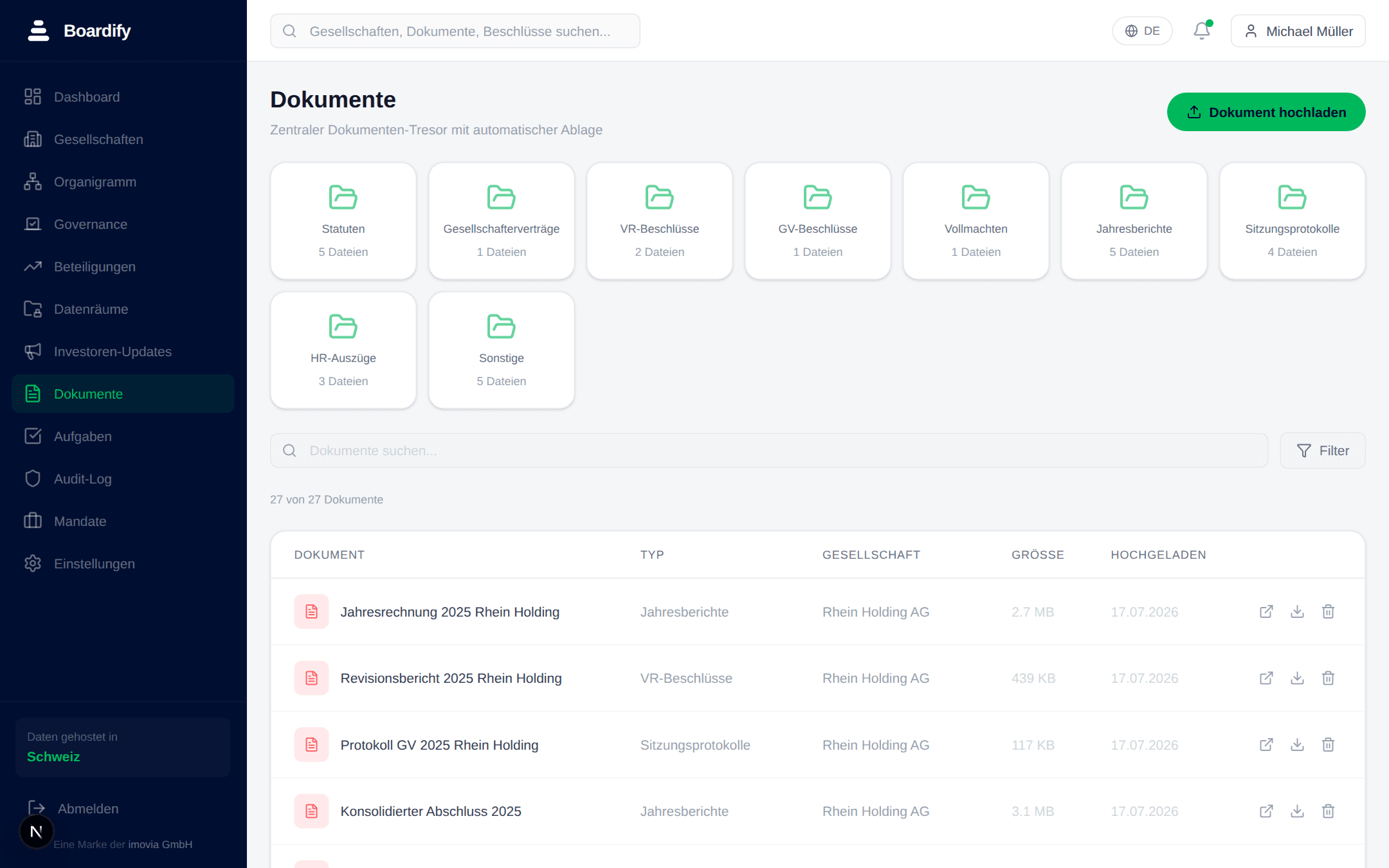
Task: Open Michael Müller user menu
Action: pyautogui.click(x=1298, y=31)
